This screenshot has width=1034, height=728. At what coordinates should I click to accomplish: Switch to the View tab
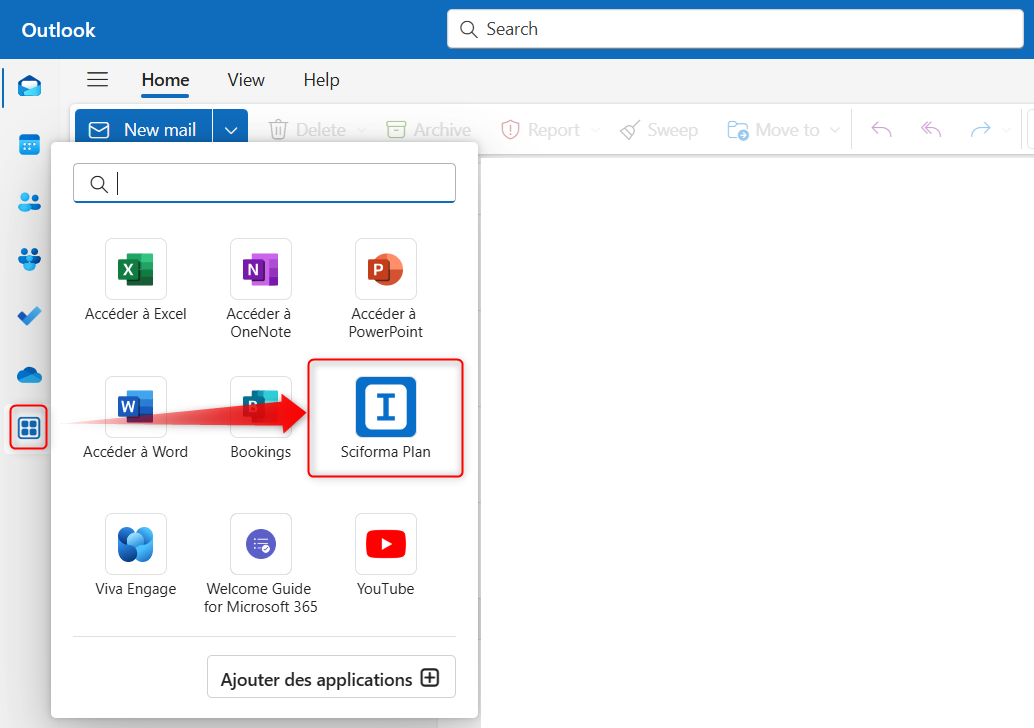[246, 80]
